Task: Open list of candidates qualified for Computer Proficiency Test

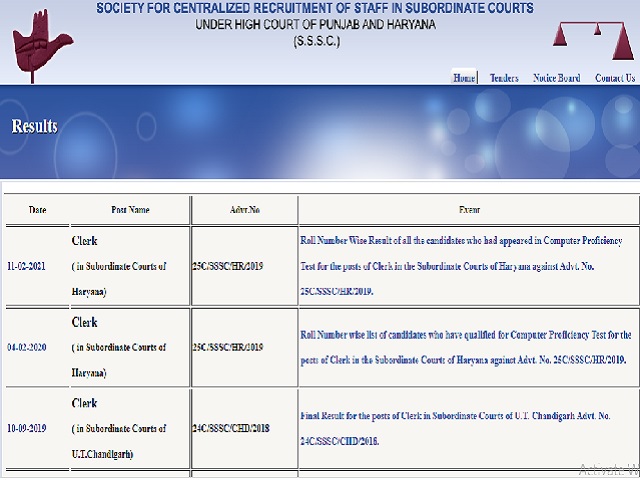Action: point(466,347)
